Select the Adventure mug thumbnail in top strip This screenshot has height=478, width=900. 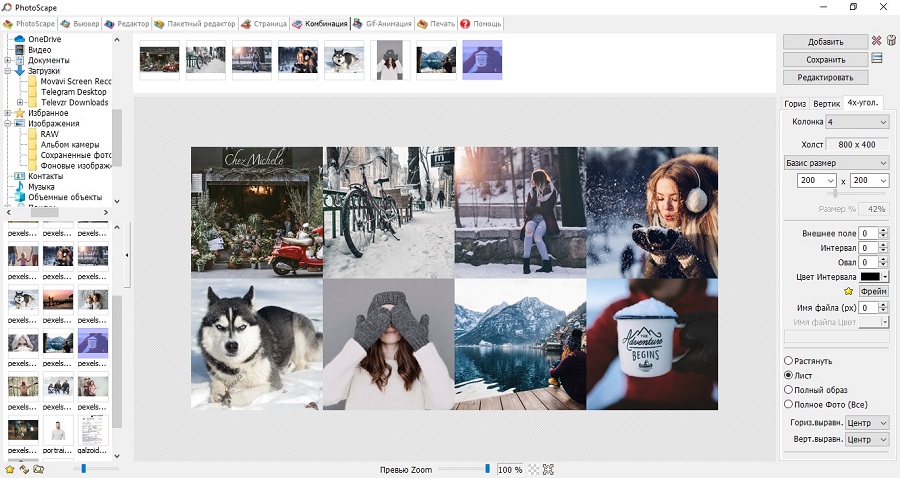pos(482,60)
